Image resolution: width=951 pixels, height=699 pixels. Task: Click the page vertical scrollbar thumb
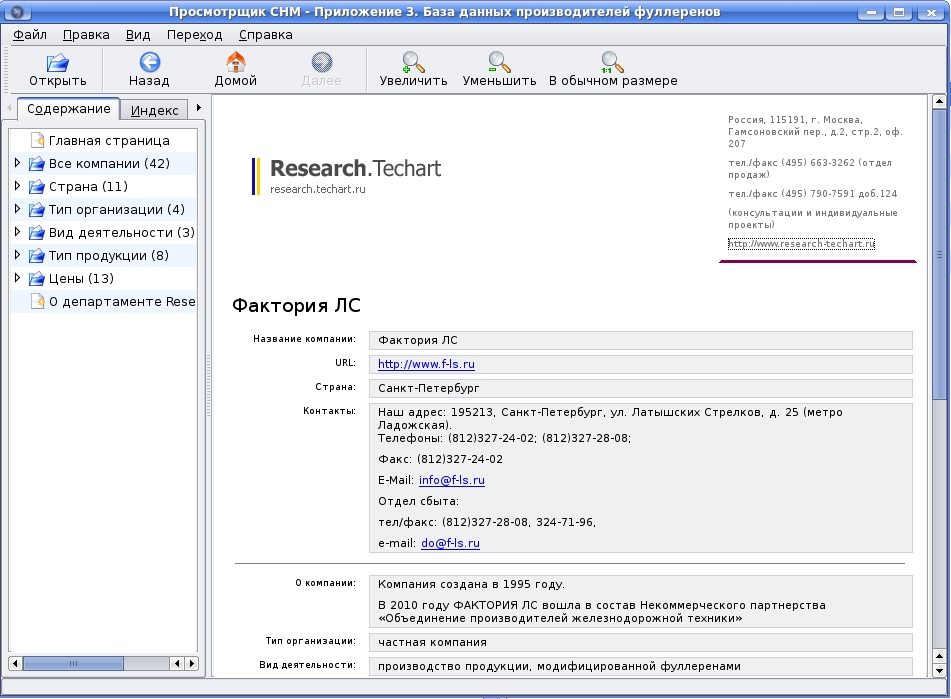[939, 254]
